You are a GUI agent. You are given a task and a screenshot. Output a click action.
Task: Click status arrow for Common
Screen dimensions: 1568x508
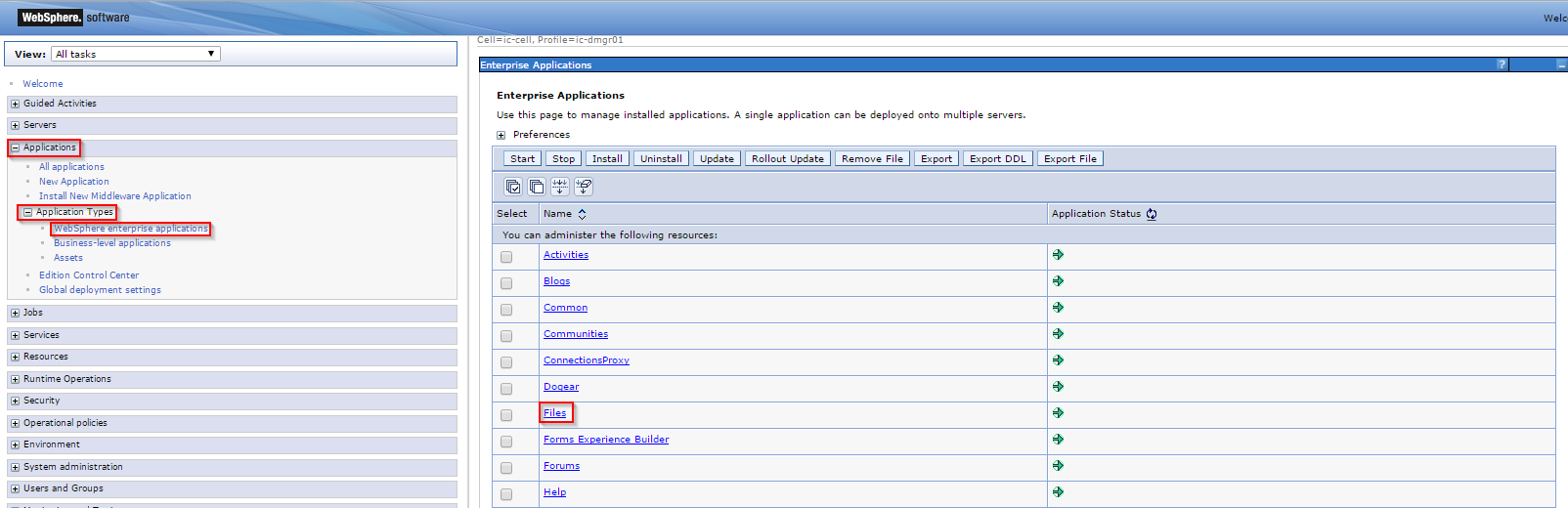point(1058,307)
